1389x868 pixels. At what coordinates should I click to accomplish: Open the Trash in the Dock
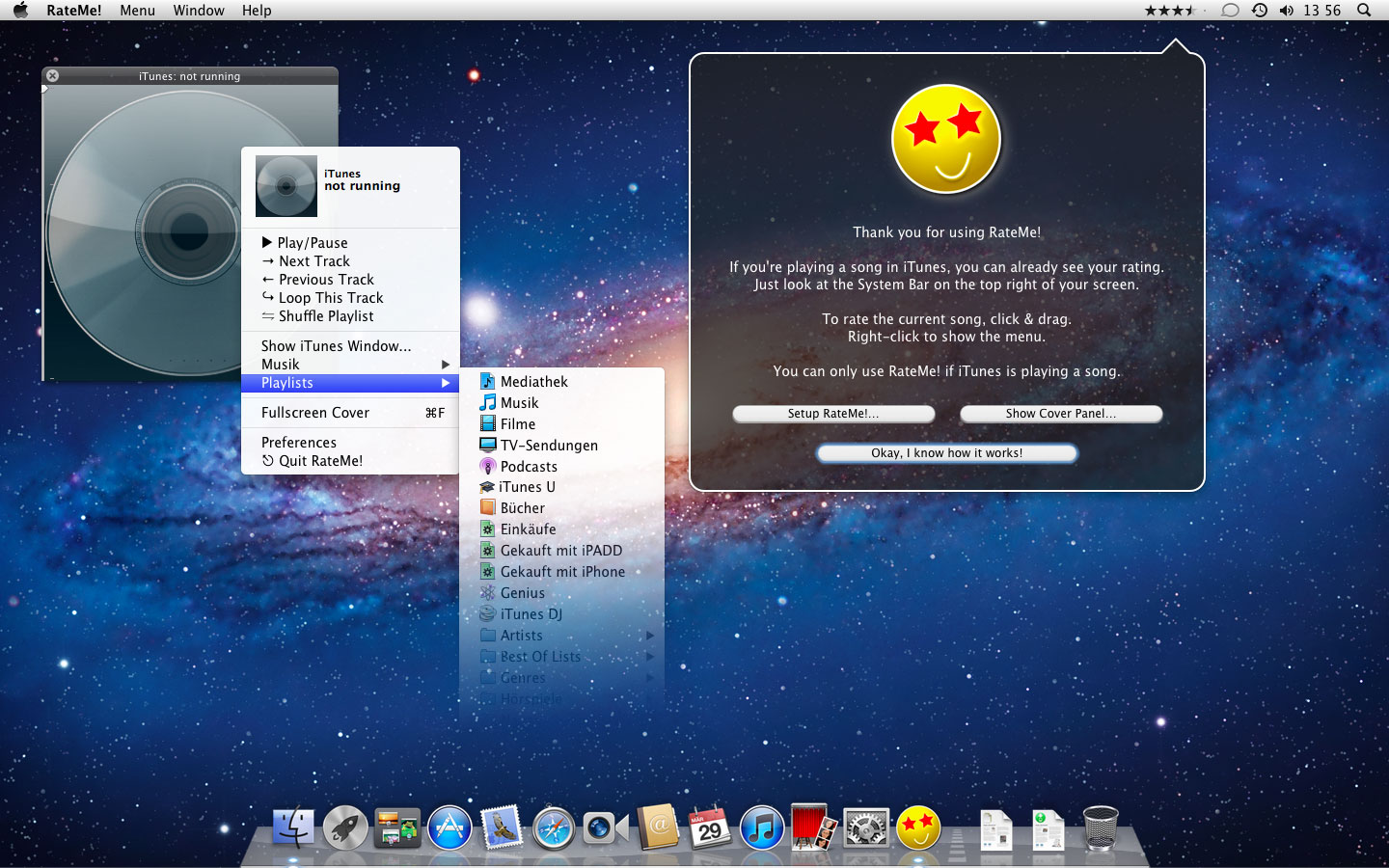coord(1101,827)
